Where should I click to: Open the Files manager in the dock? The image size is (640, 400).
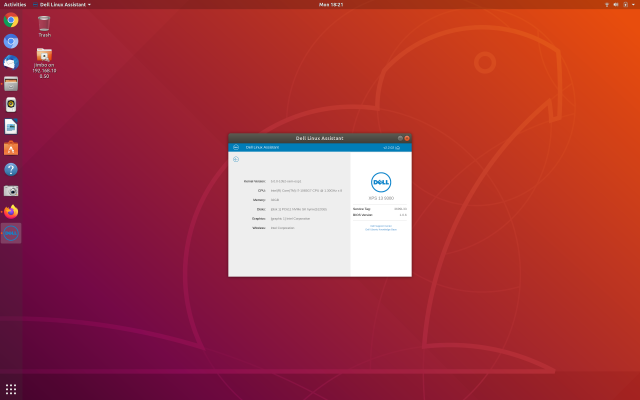pyautogui.click(x=11, y=84)
